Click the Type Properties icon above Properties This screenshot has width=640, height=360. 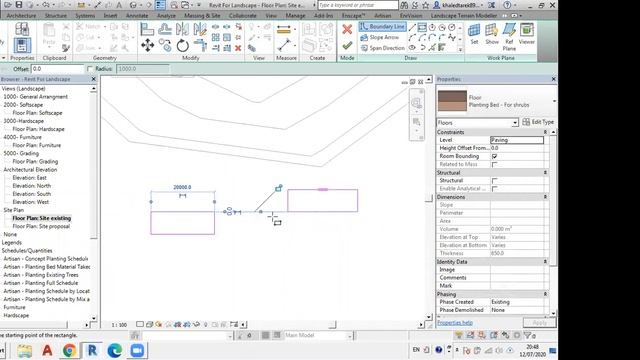pos(22,29)
